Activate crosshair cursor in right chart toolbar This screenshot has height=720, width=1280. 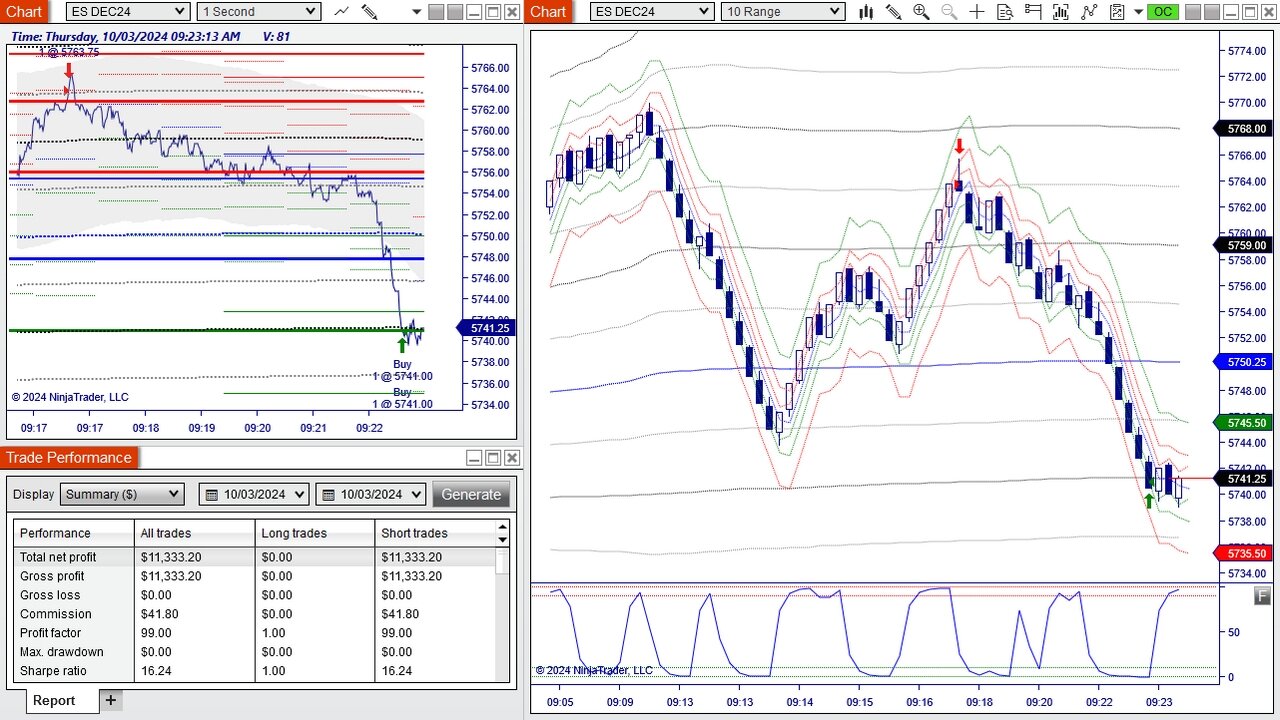pos(977,12)
